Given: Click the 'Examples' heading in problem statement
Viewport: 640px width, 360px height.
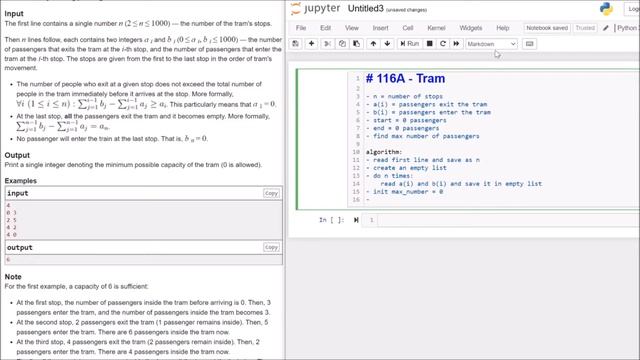Looking at the screenshot, I should pyautogui.click(x=20, y=180).
